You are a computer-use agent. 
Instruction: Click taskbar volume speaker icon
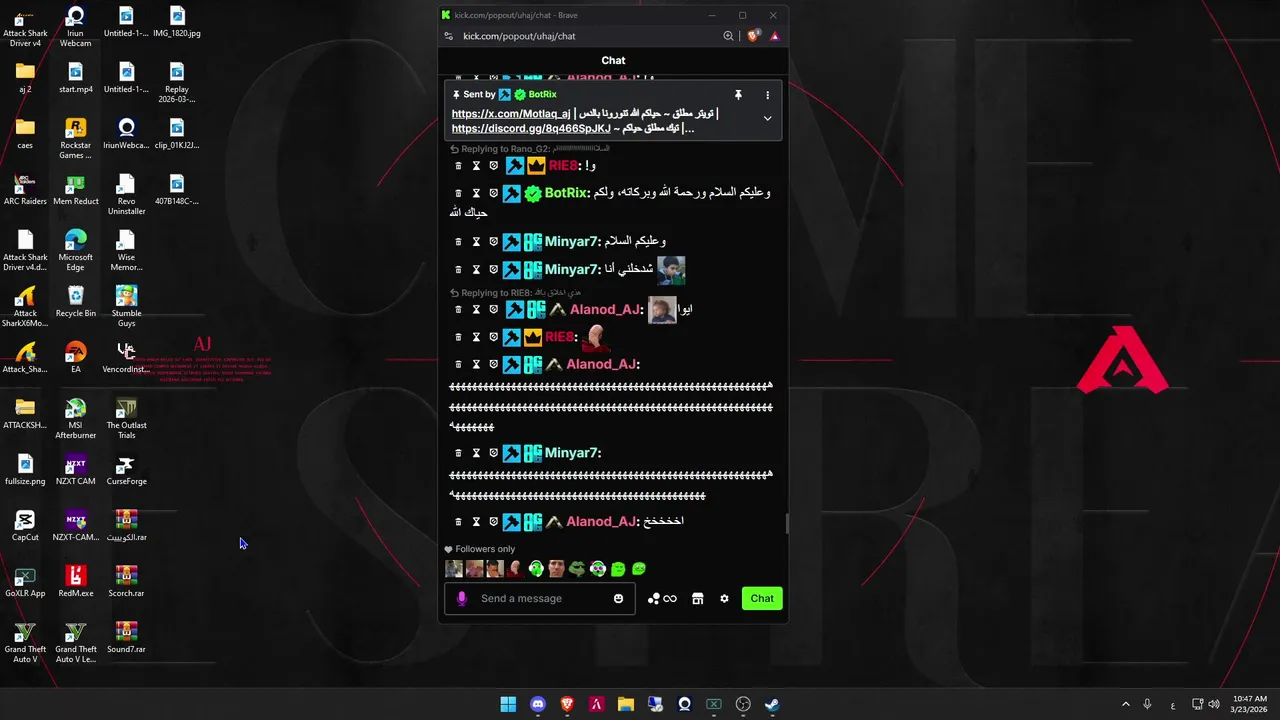pos(1214,704)
